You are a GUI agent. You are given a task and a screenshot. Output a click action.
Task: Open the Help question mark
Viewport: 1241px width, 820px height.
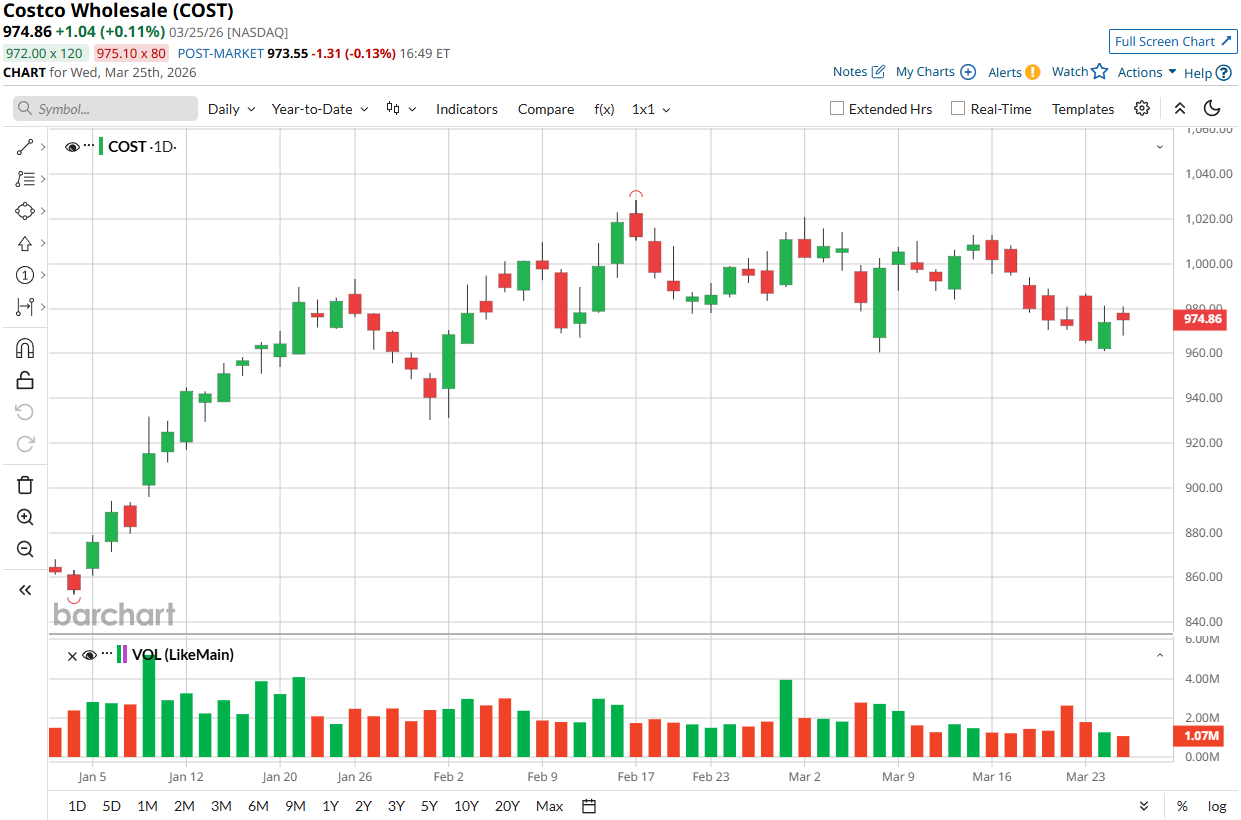coord(1206,72)
